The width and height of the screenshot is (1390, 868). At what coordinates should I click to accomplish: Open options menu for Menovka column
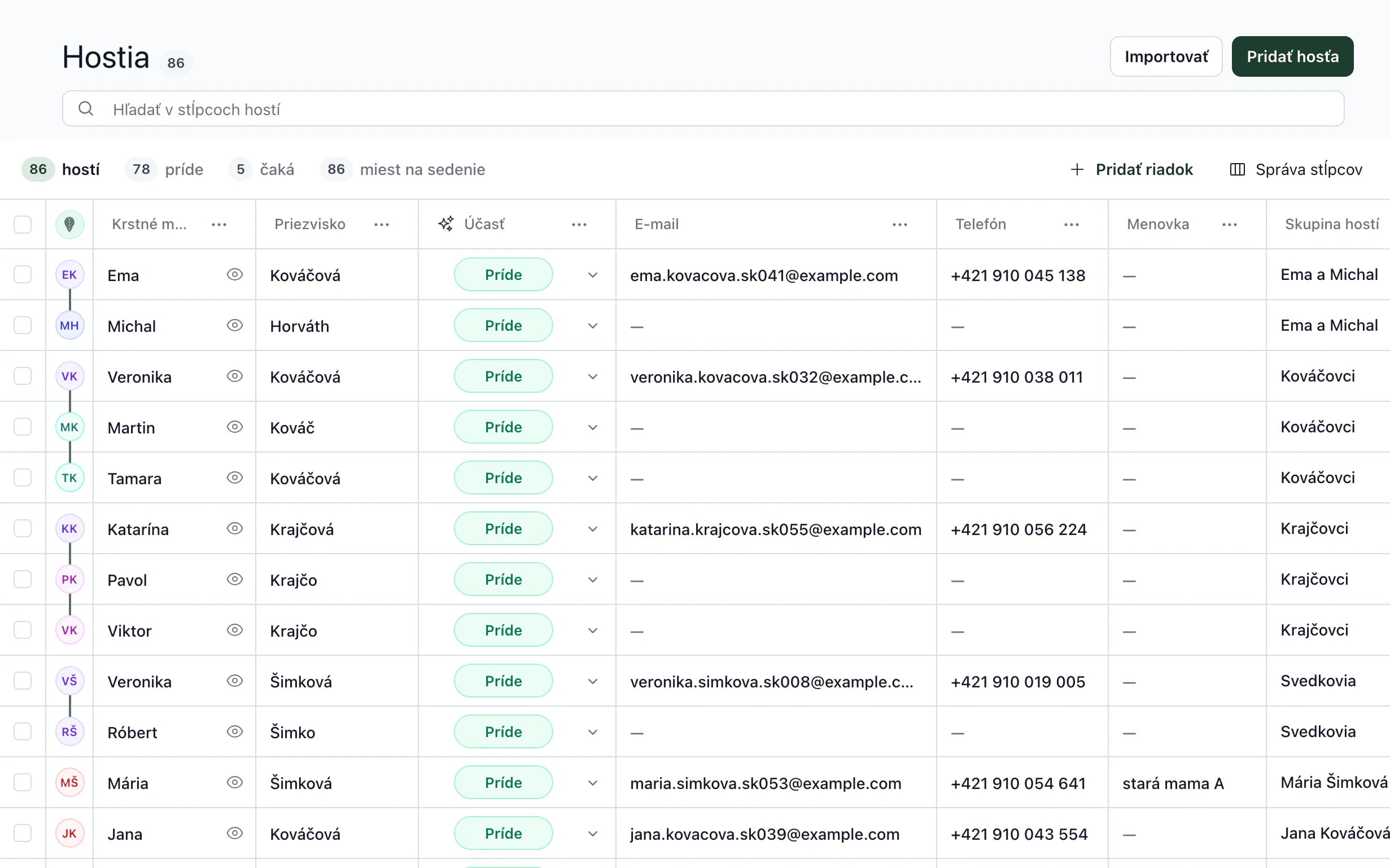(x=1229, y=225)
